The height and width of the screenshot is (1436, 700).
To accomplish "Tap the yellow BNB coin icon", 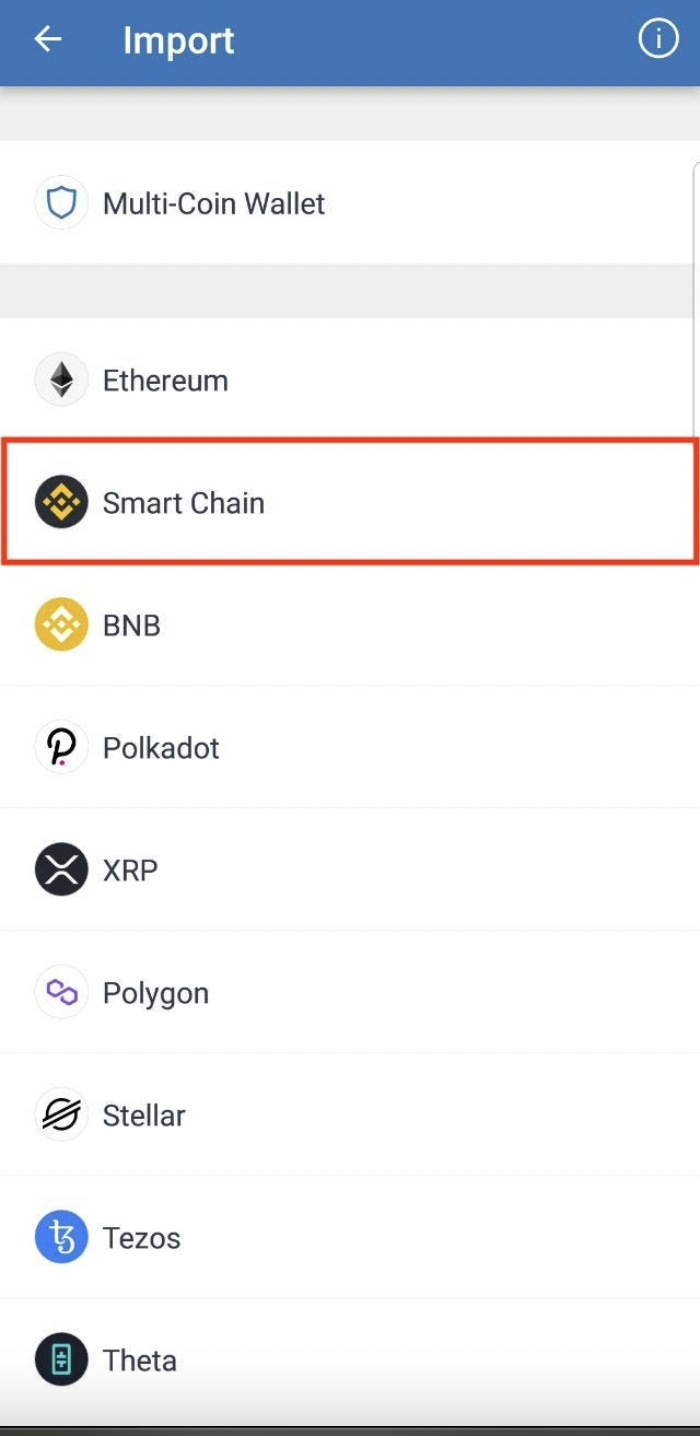I will pos(62,625).
